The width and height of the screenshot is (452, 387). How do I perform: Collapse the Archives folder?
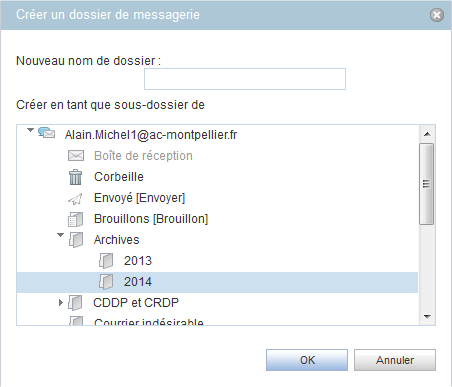pyautogui.click(x=60, y=235)
